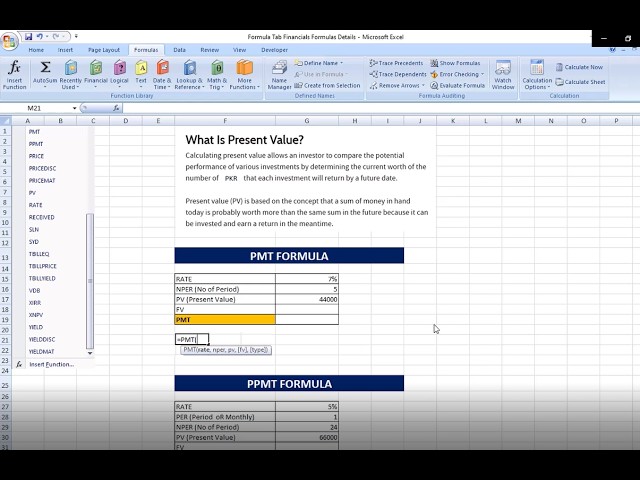Open the Undo history dropdown arrow

point(47,37)
